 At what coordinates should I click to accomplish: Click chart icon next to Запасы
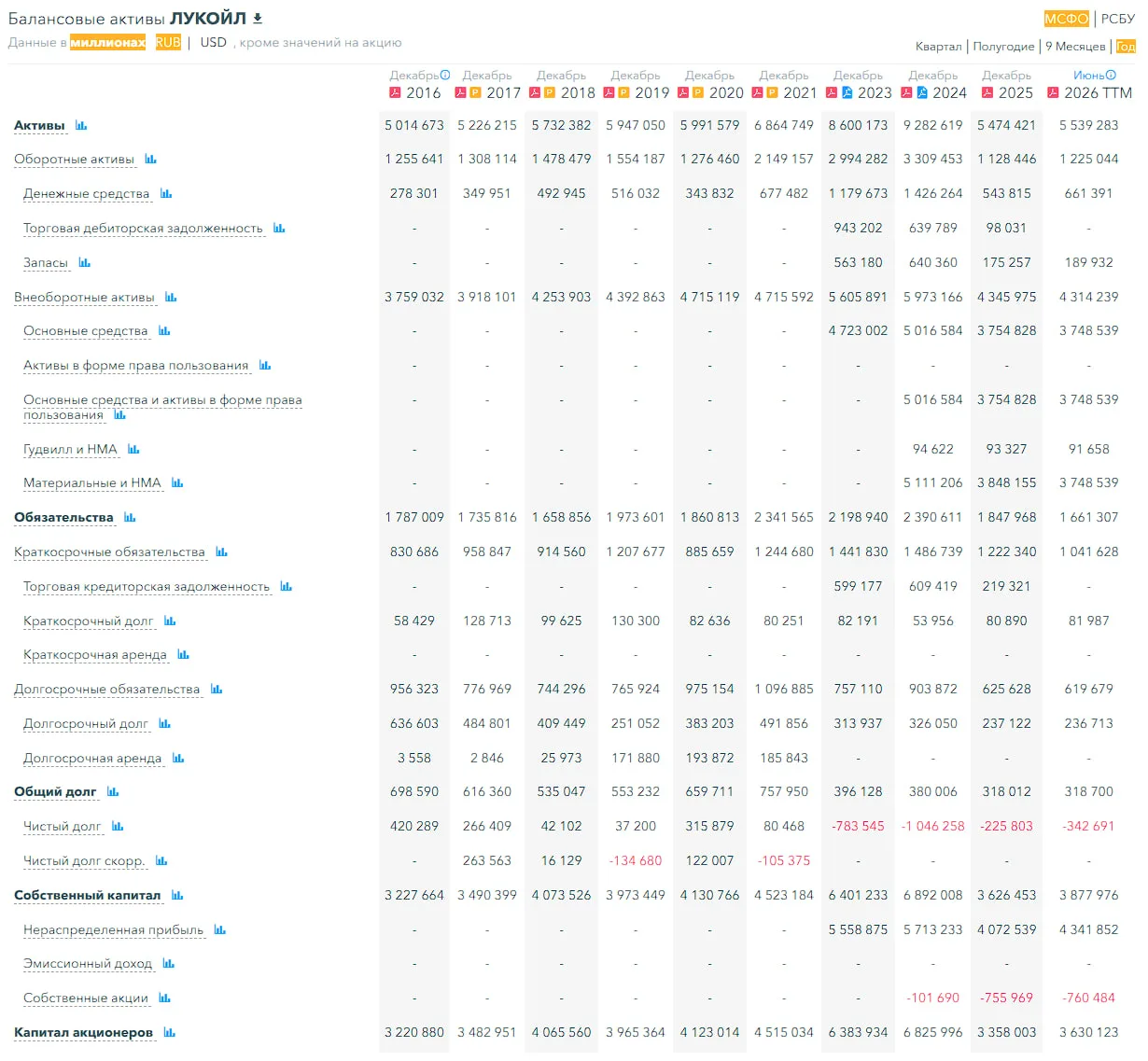tap(85, 262)
